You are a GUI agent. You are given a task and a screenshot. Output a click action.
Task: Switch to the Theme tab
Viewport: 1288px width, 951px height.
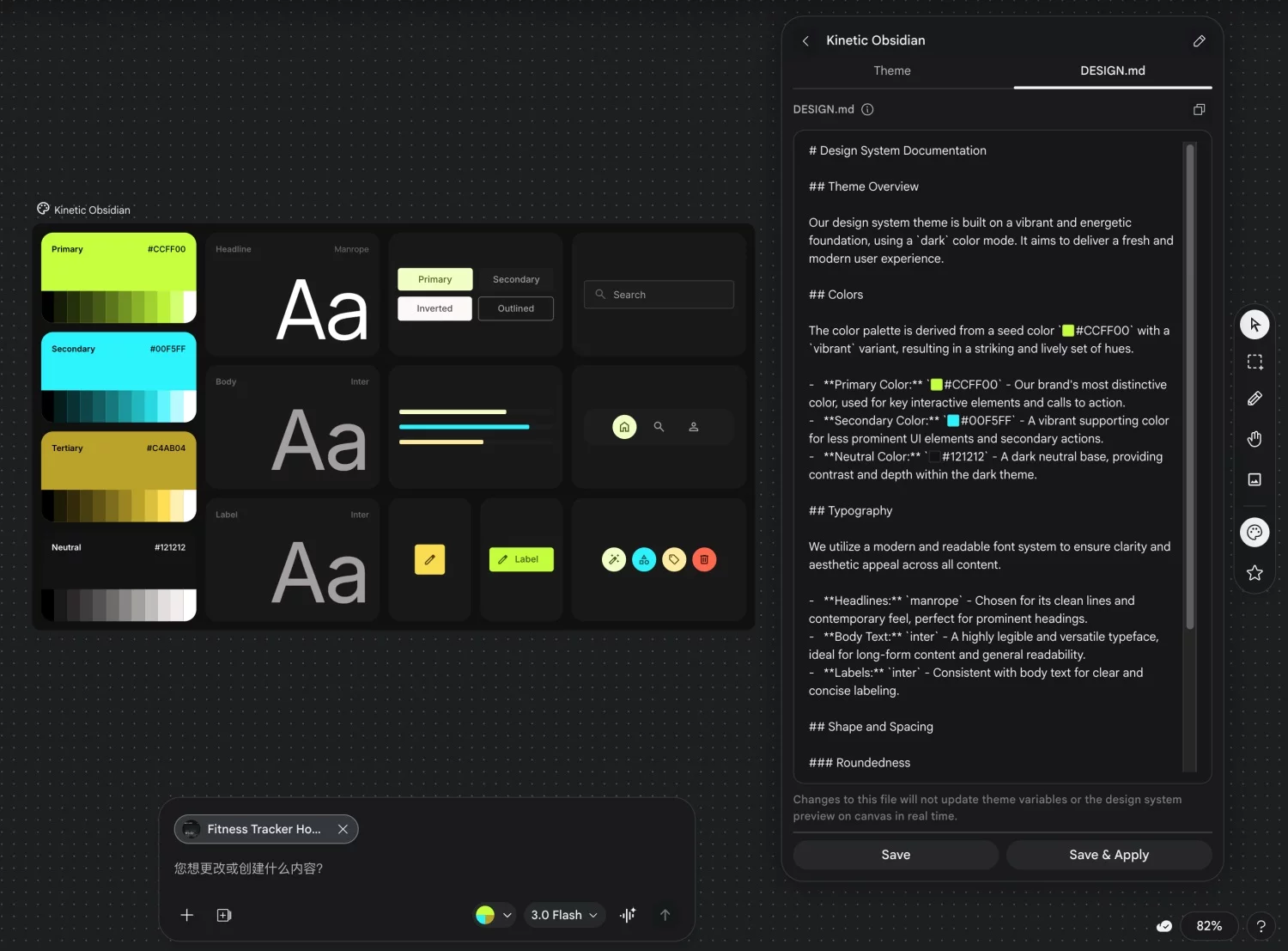(x=891, y=70)
